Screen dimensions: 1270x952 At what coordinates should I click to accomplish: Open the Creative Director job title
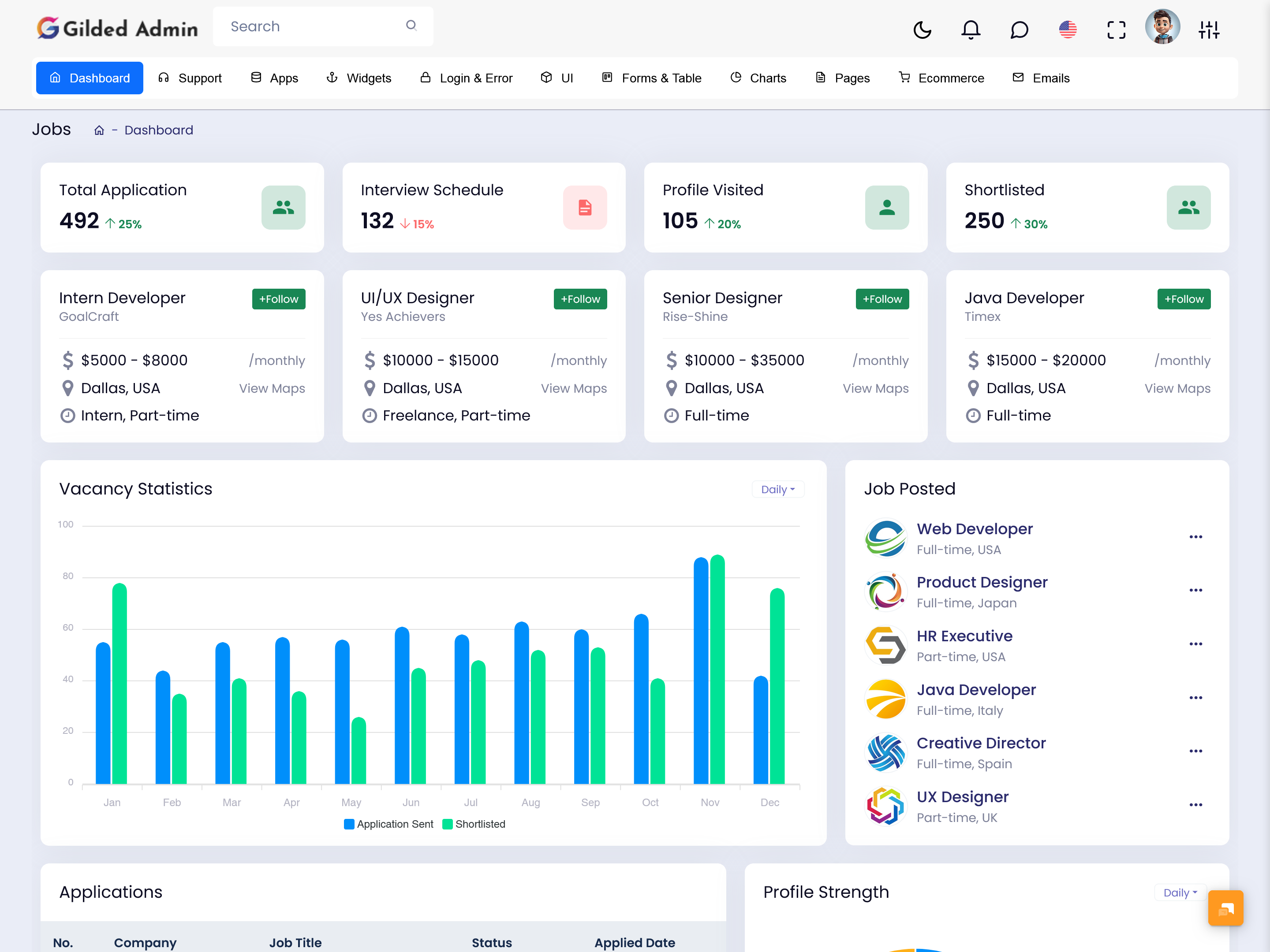(981, 743)
